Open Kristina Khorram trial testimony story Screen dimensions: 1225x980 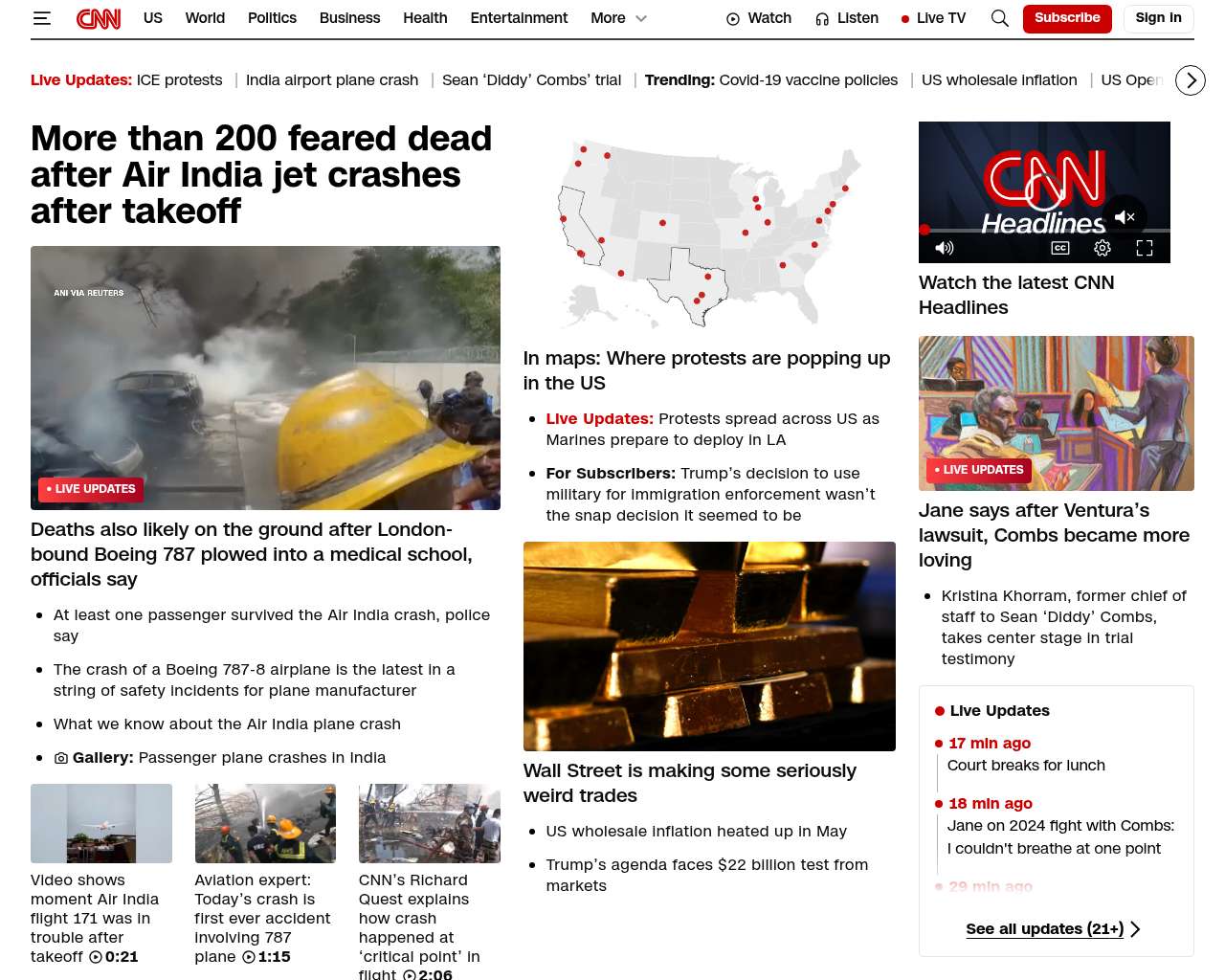1064,627
